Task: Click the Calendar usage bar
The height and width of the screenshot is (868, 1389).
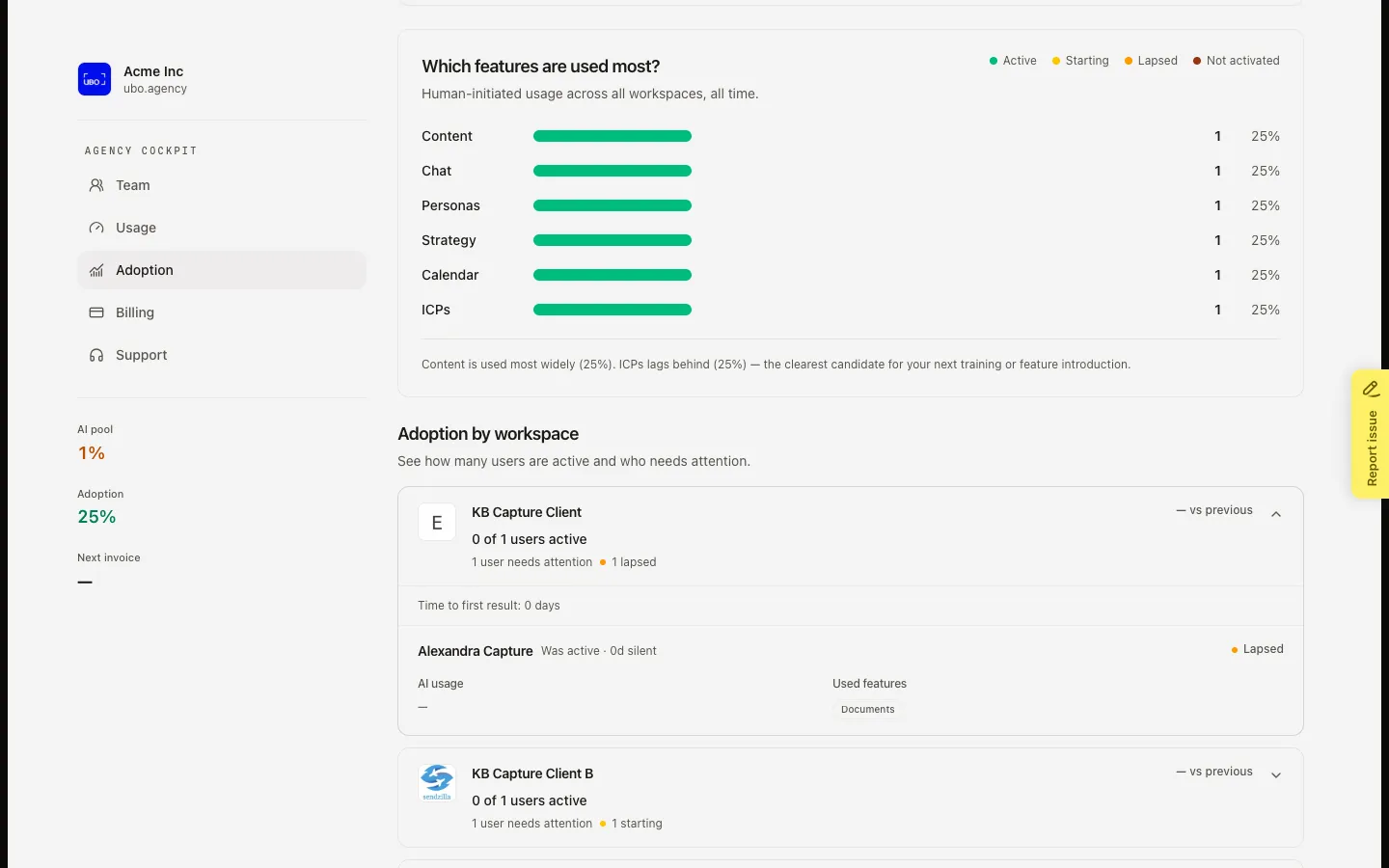Action: pos(613,275)
